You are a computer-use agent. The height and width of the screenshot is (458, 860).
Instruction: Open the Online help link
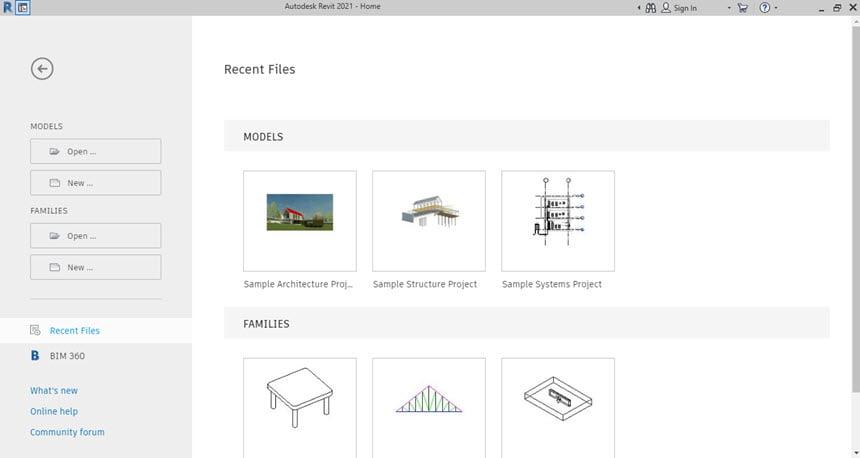(x=54, y=411)
